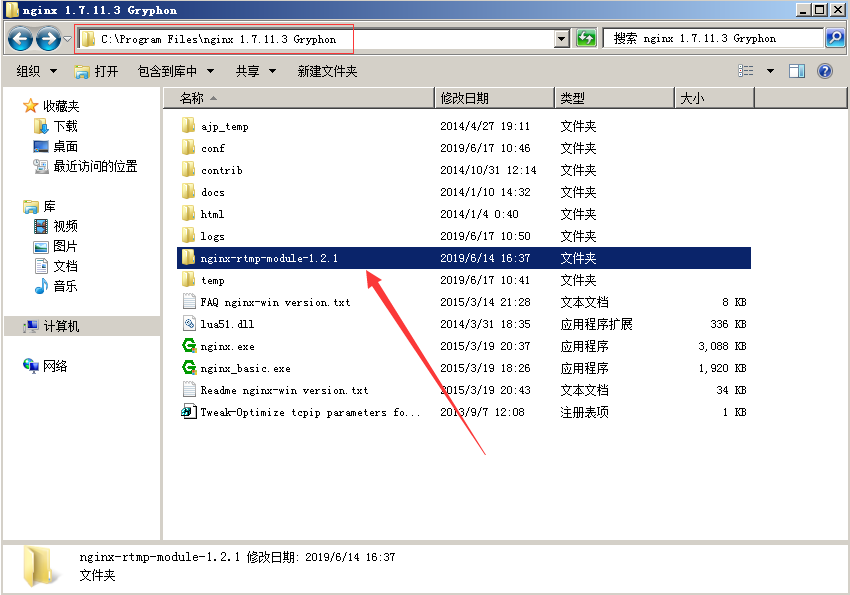Select the ajp_temp folder icon
The height and width of the screenshot is (595, 850).
tap(188, 126)
